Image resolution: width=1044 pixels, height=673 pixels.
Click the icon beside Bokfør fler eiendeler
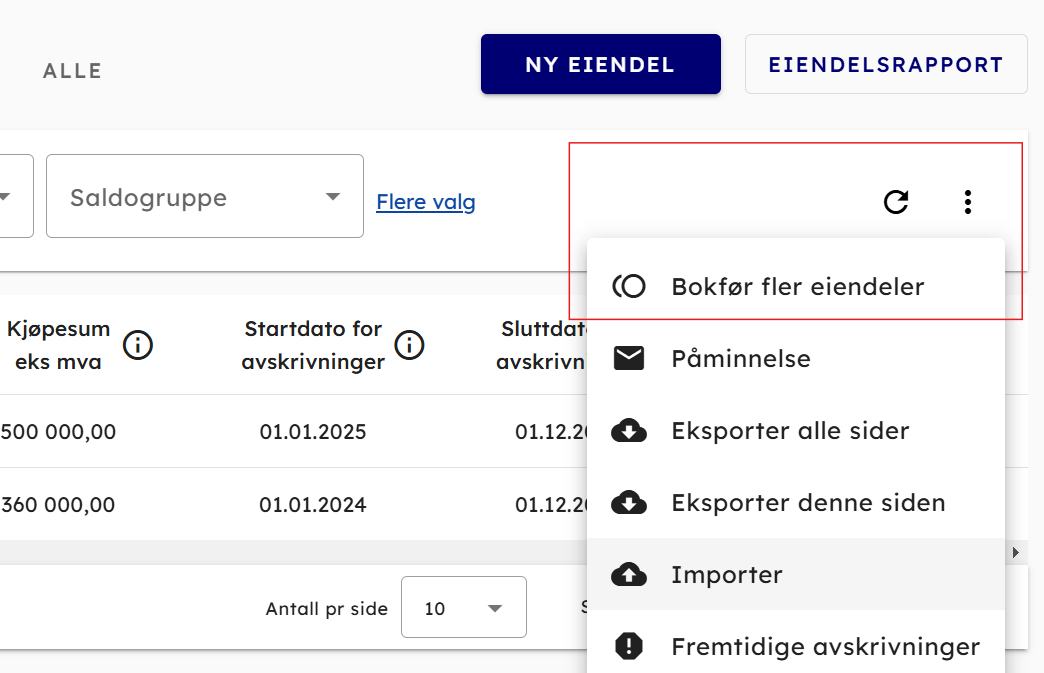(629, 287)
